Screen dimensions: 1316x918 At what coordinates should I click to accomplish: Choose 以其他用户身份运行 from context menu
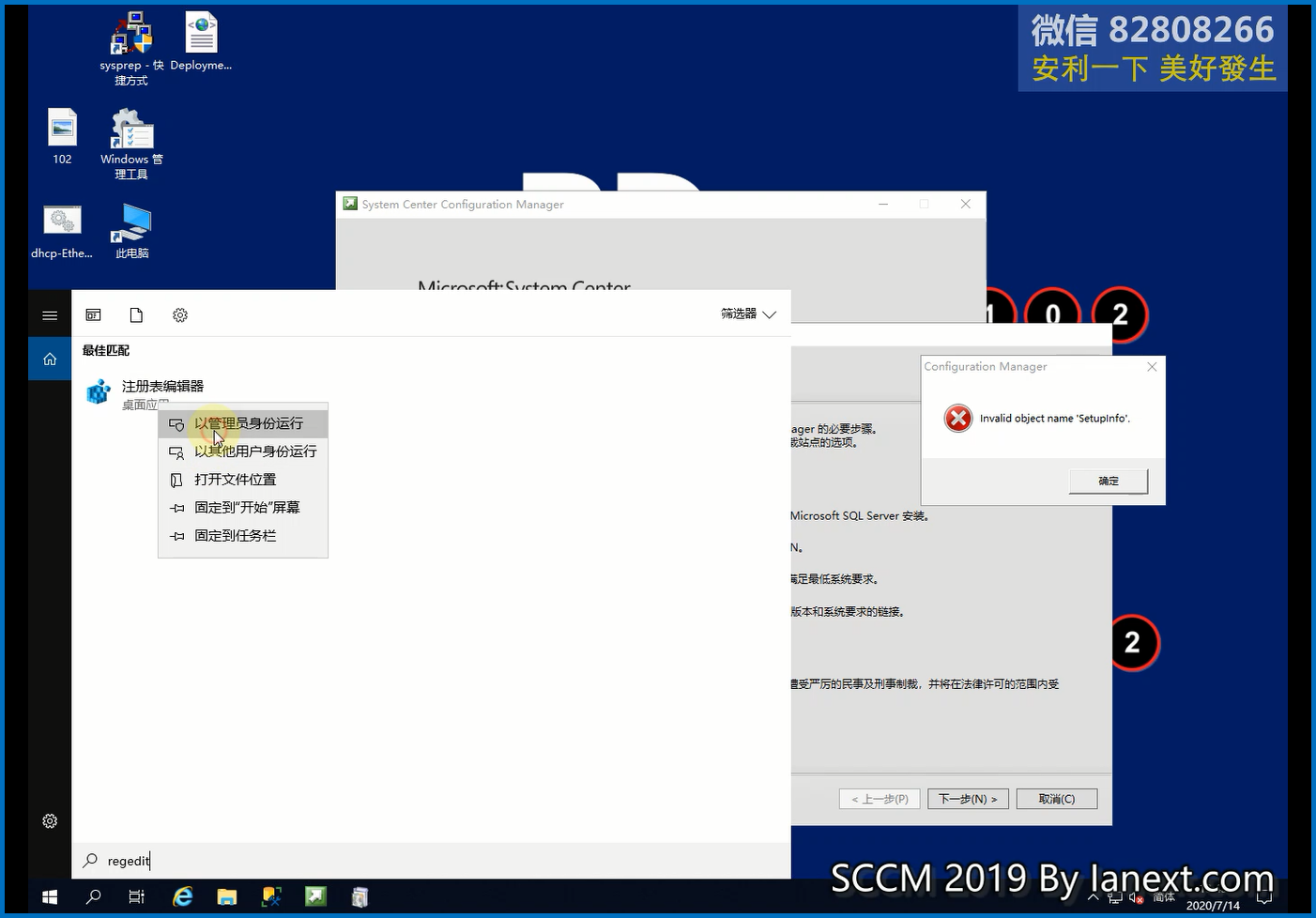pyautogui.click(x=243, y=451)
